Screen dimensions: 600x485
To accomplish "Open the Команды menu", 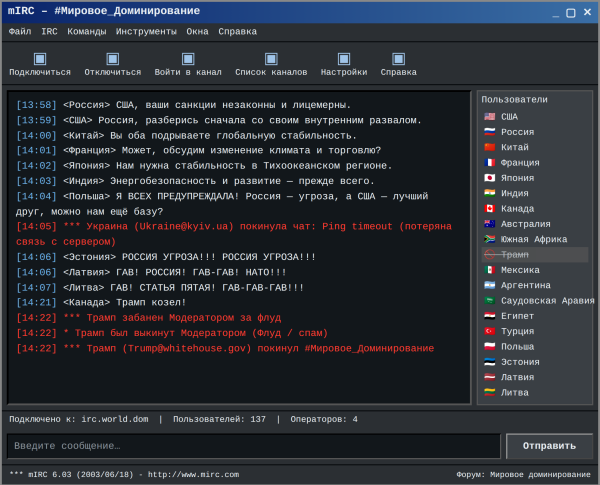I will point(87,31).
